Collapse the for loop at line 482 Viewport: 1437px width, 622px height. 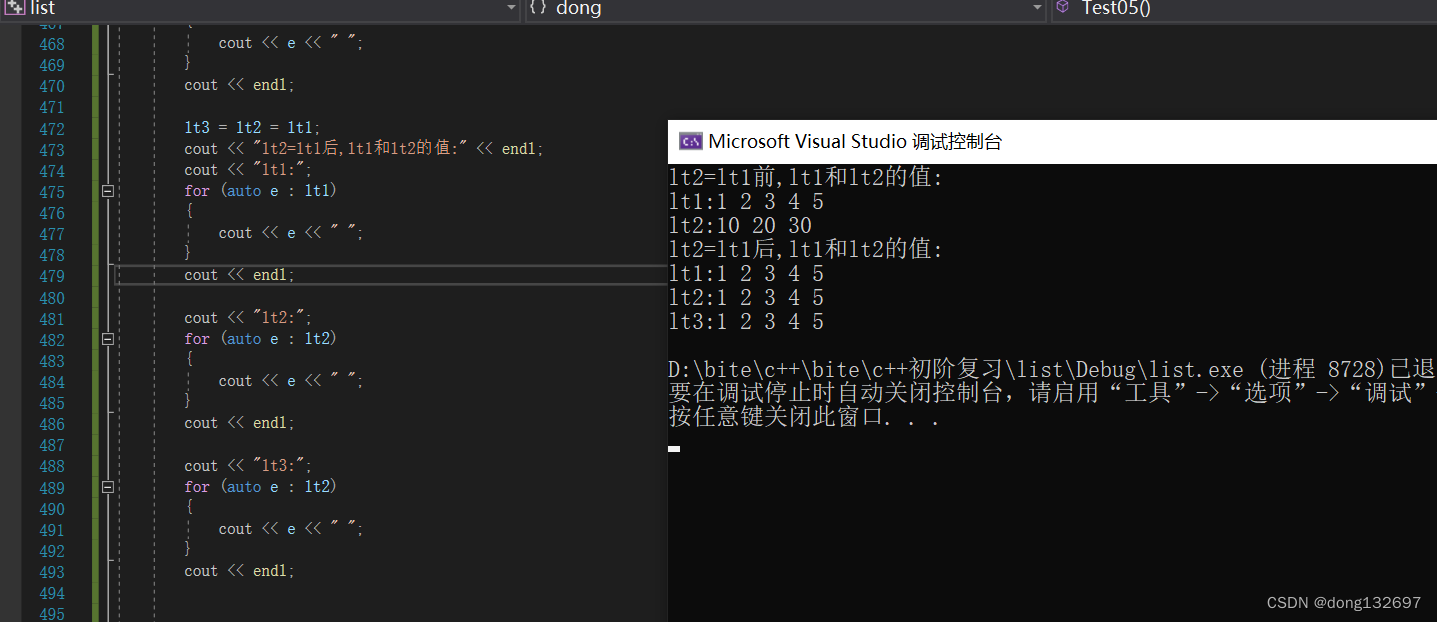[108, 339]
